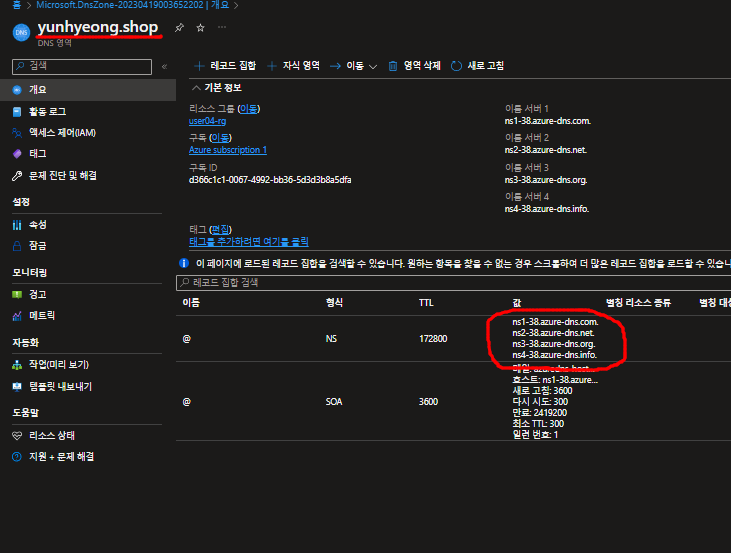Click 이동 link beside 구독
This screenshot has width=731, height=553.
(221, 138)
